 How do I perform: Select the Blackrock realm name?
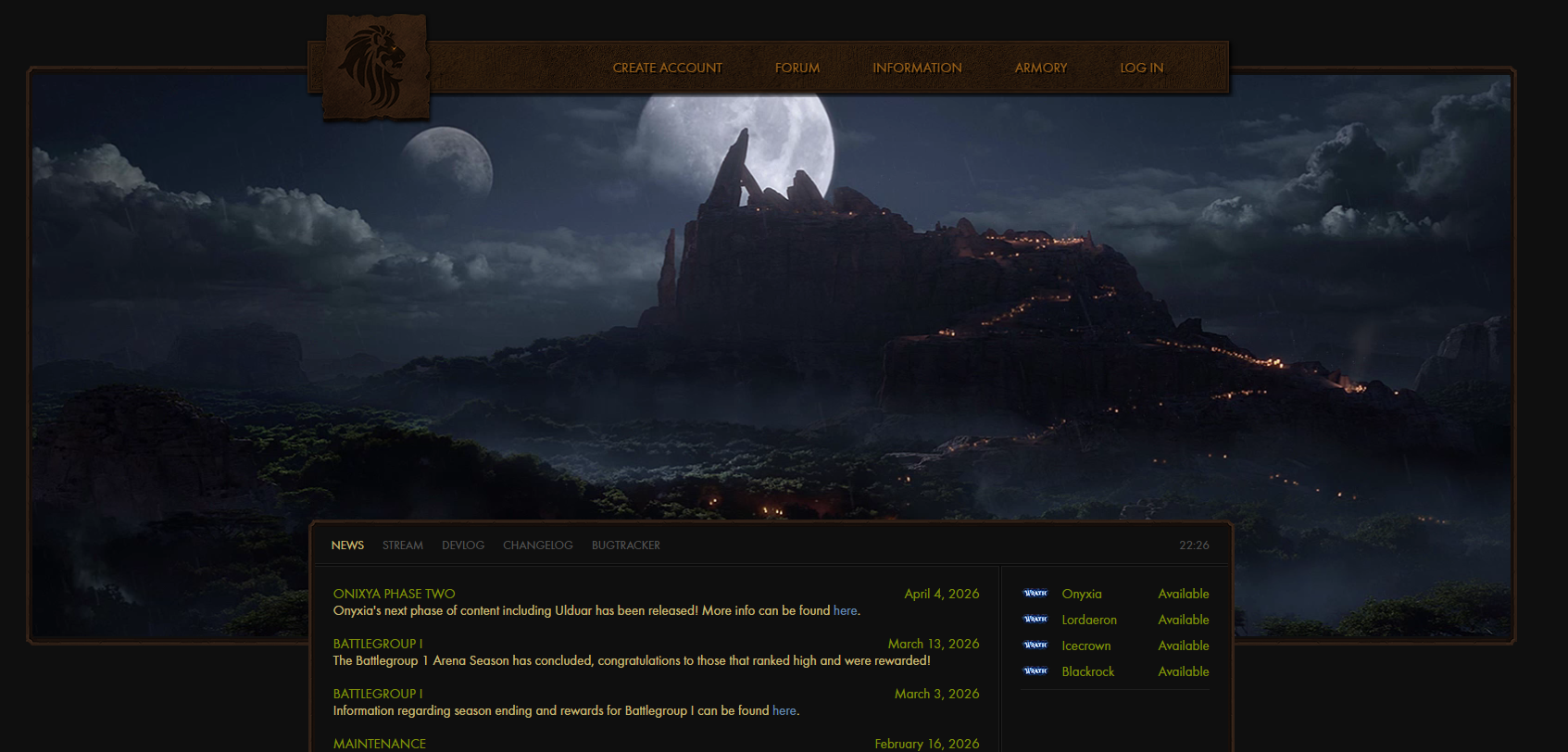(x=1088, y=671)
